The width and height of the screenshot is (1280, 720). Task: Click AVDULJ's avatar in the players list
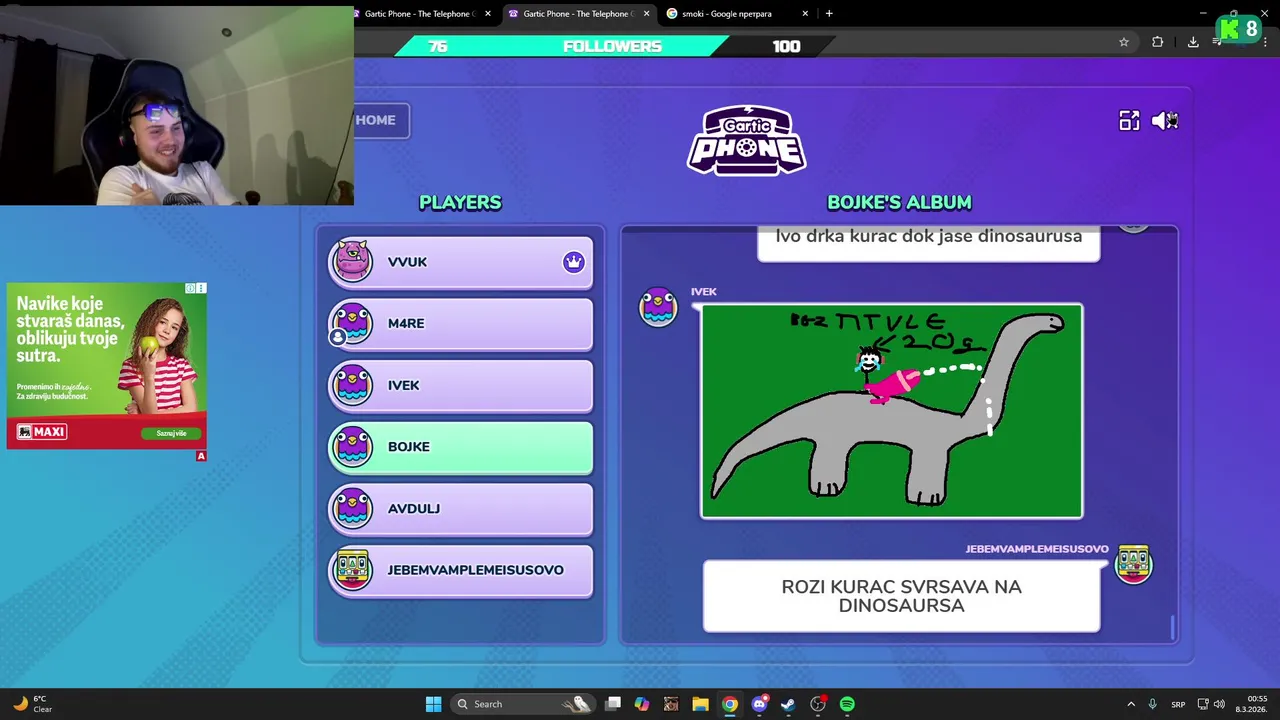[x=352, y=508]
